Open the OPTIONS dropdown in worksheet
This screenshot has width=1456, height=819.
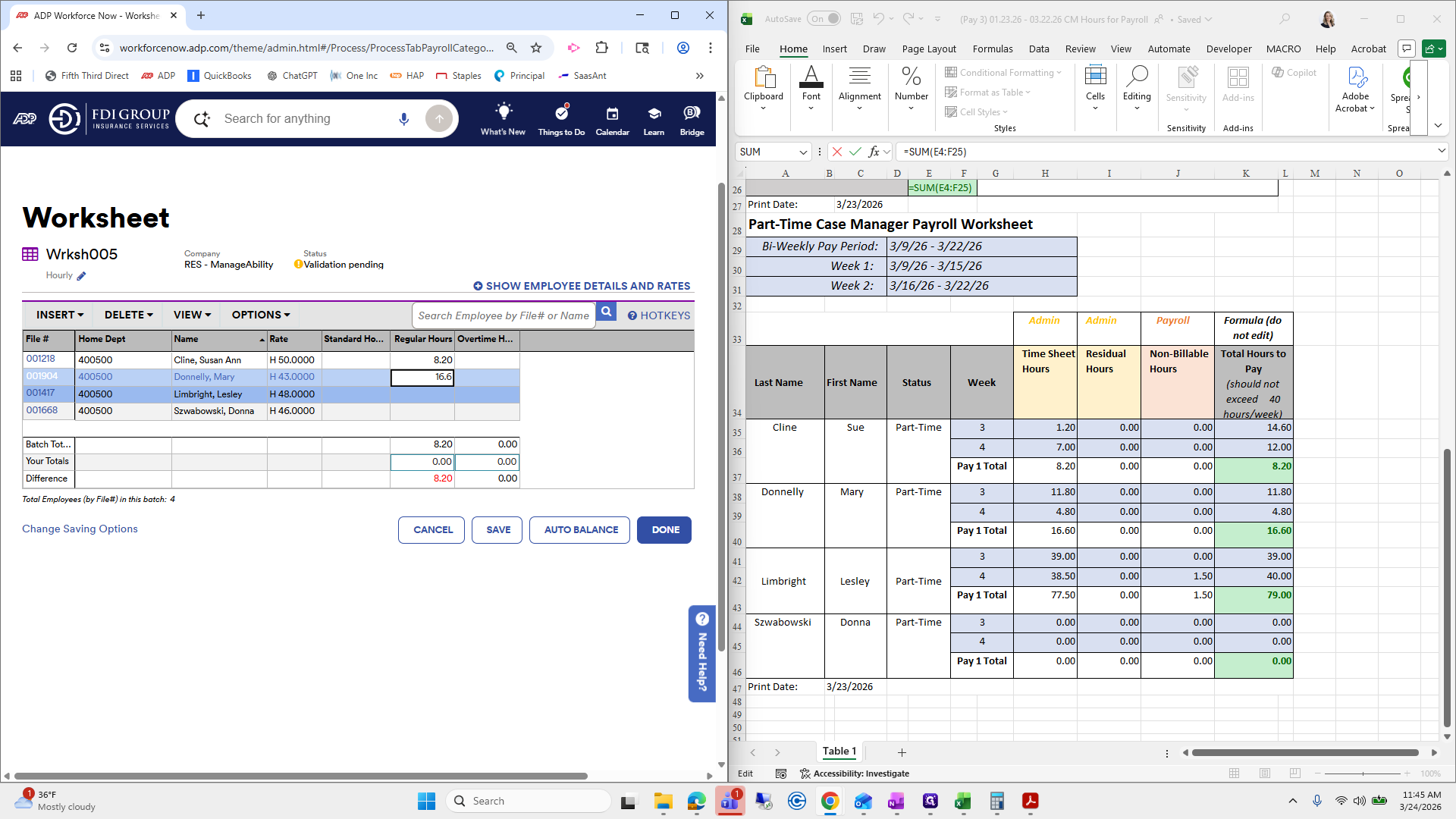[261, 315]
